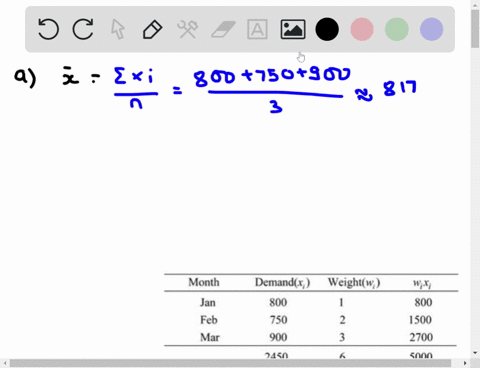Click the 'wixi' column header
This screenshot has width=480, height=368.
[x=422, y=283]
